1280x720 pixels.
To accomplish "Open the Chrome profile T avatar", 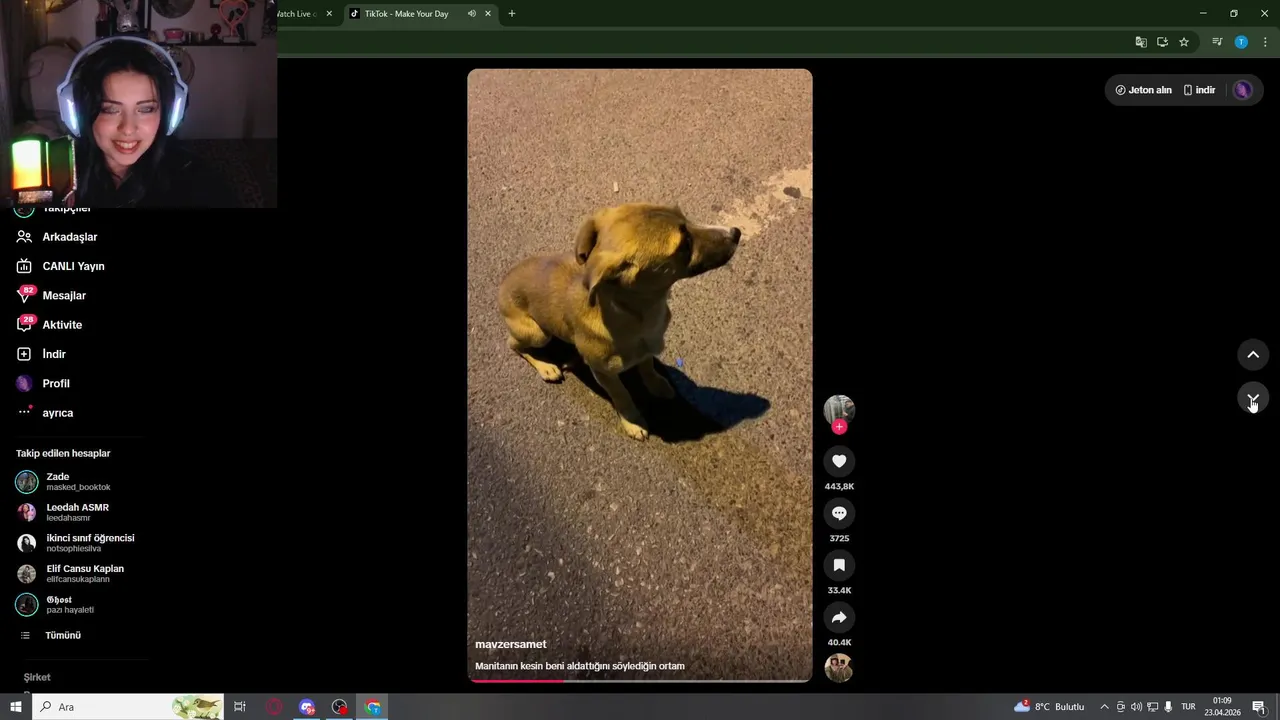I will click(1241, 42).
